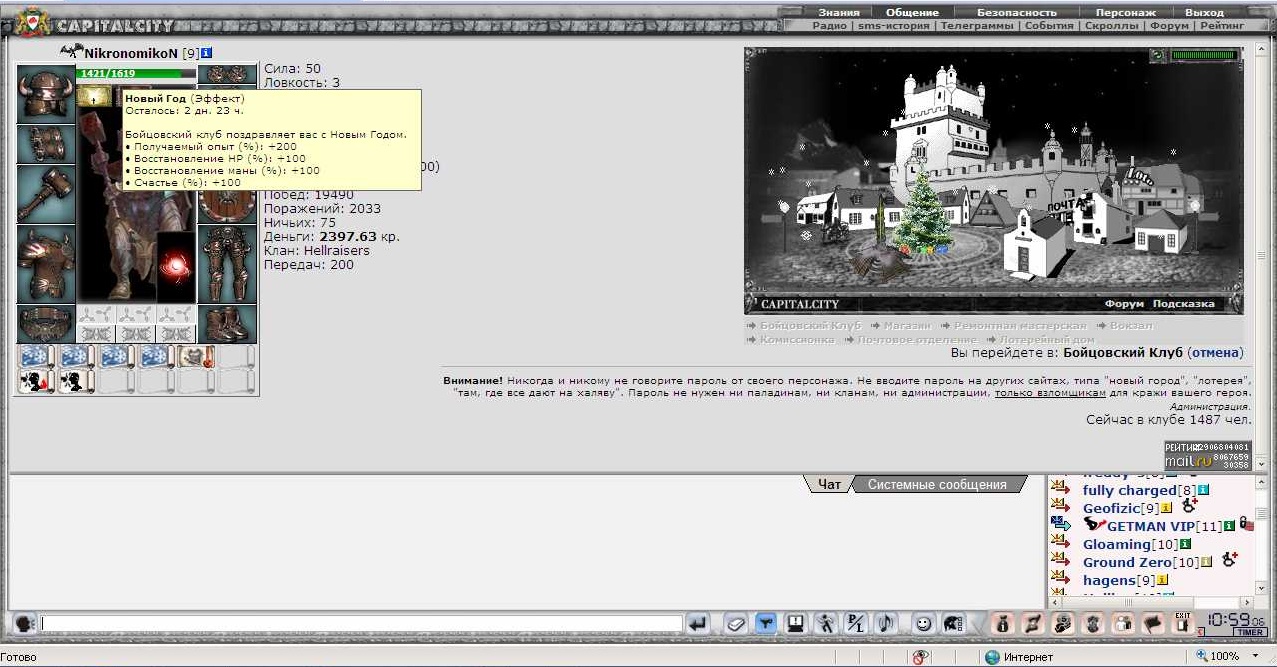Use the first snowflake scroll
The width and height of the screenshot is (1277, 667).
click(x=36, y=357)
